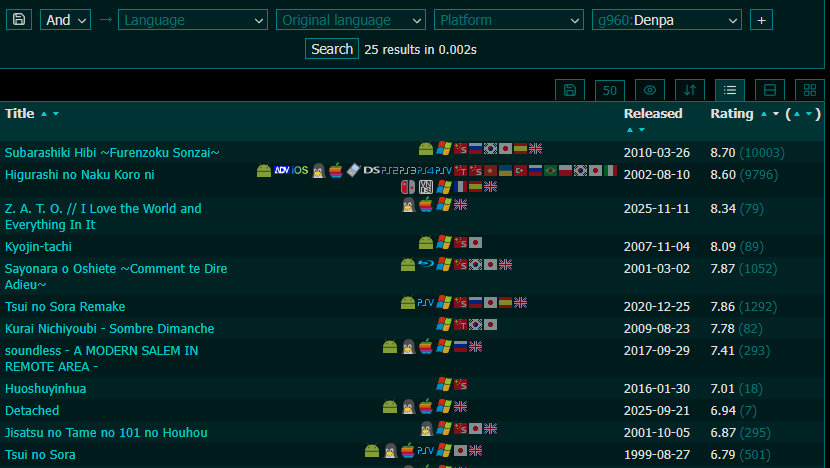Click the Turkish flag in Higurashi row
Screen dimensions: 830x468
coord(521,170)
